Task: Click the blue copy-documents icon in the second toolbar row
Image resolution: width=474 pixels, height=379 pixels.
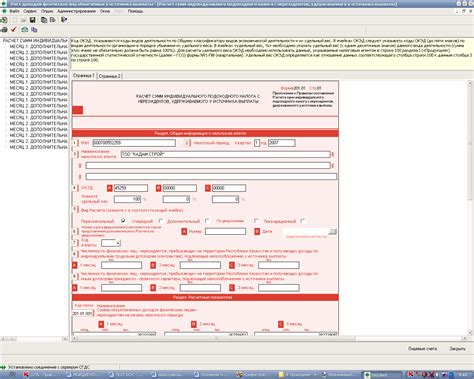Action: [x=34, y=30]
